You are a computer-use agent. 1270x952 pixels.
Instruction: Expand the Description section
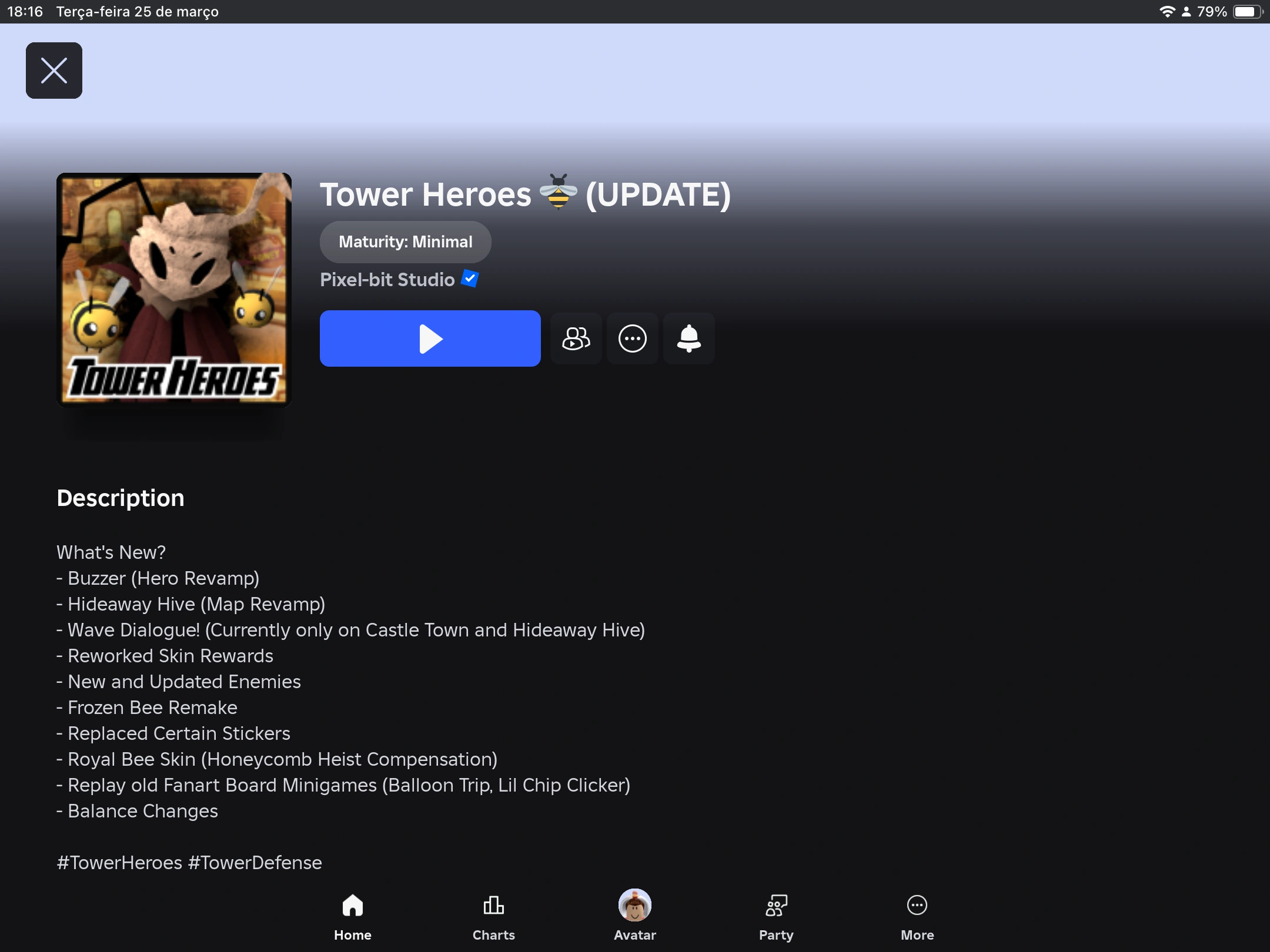[x=120, y=497]
